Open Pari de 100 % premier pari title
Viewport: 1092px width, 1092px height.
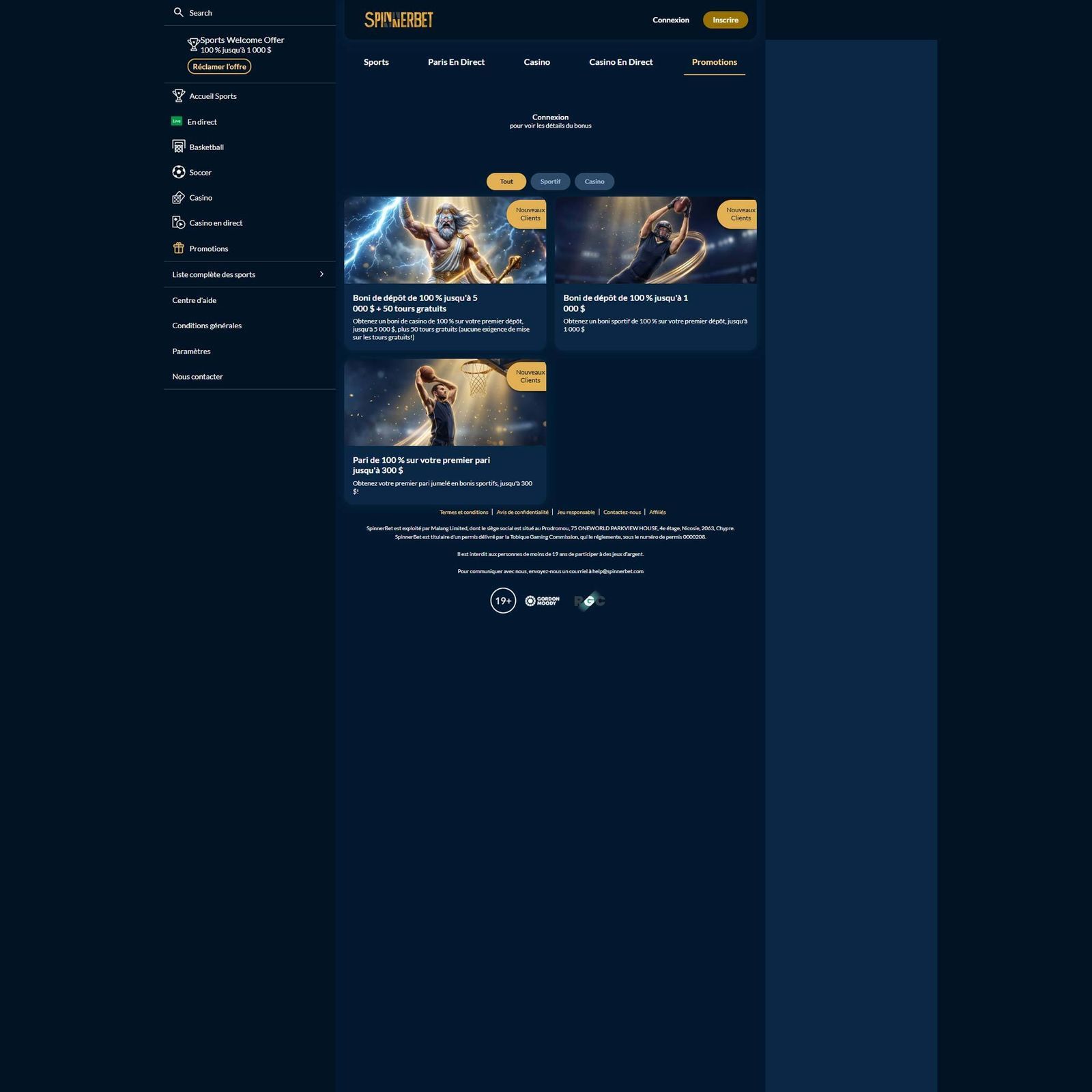coord(421,465)
